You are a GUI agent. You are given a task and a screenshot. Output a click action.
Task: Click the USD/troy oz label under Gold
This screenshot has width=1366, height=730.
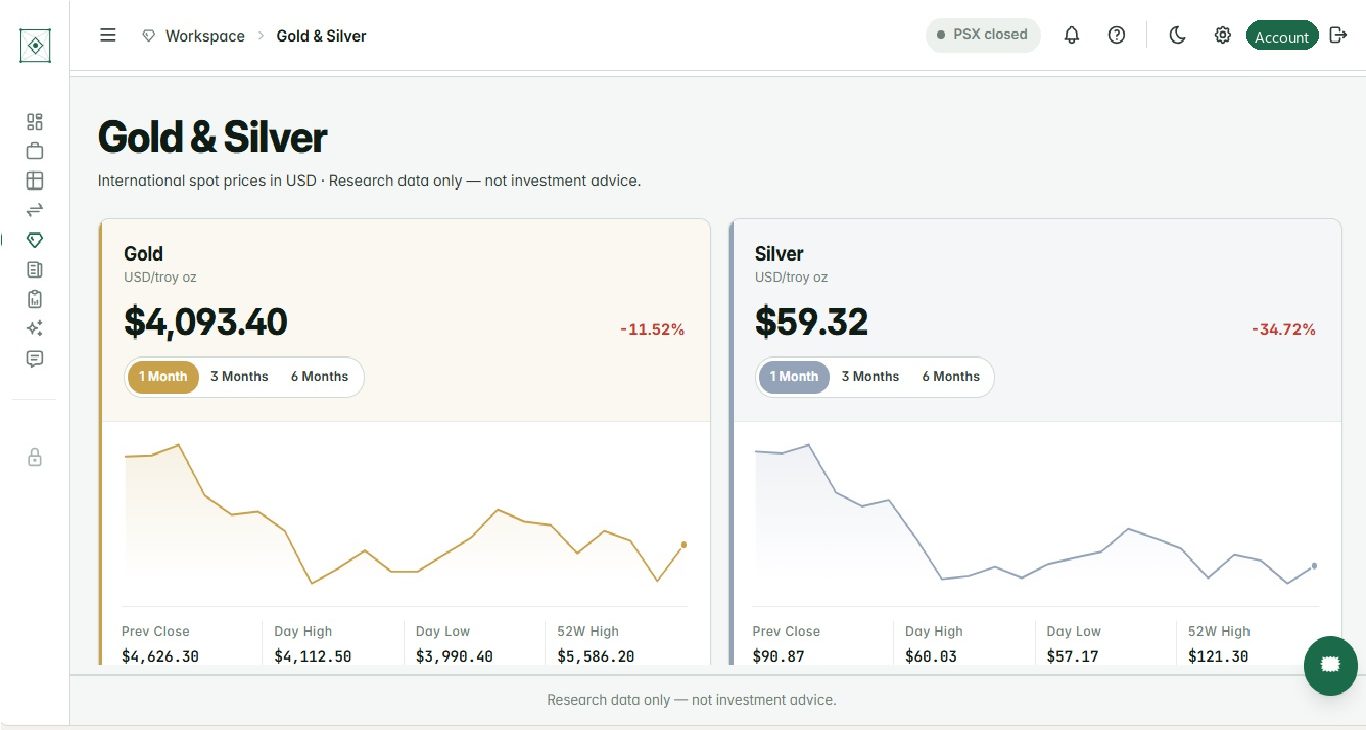pyautogui.click(x=160, y=277)
